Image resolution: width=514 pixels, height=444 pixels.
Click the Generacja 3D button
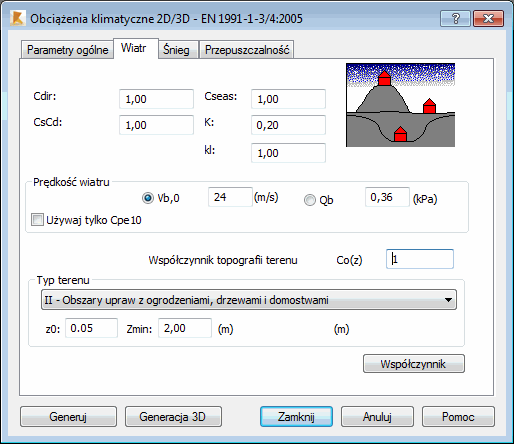[173, 417]
